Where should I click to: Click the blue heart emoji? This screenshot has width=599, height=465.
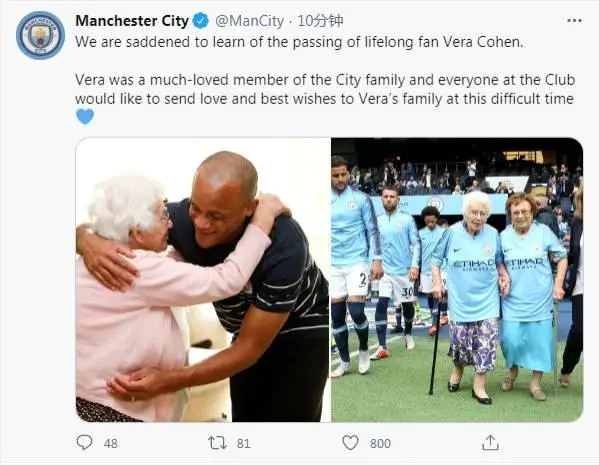point(85,117)
